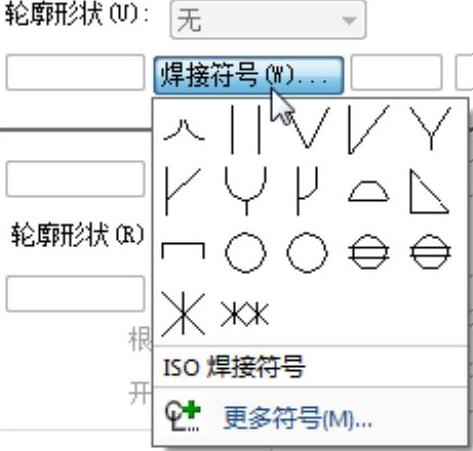The image size is (473, 451).
Task: Choose the half-dome backing run weld symbol
Action: pos(368,191)
